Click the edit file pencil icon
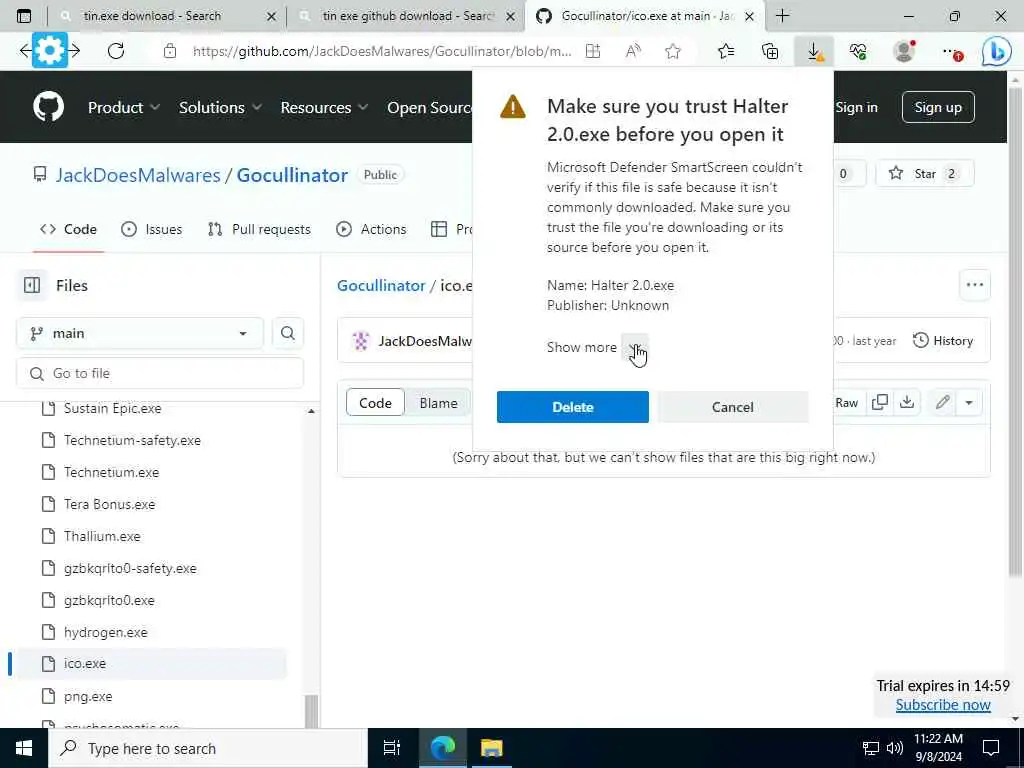Screen dimensions: 1024x768 tap(942, 402)
